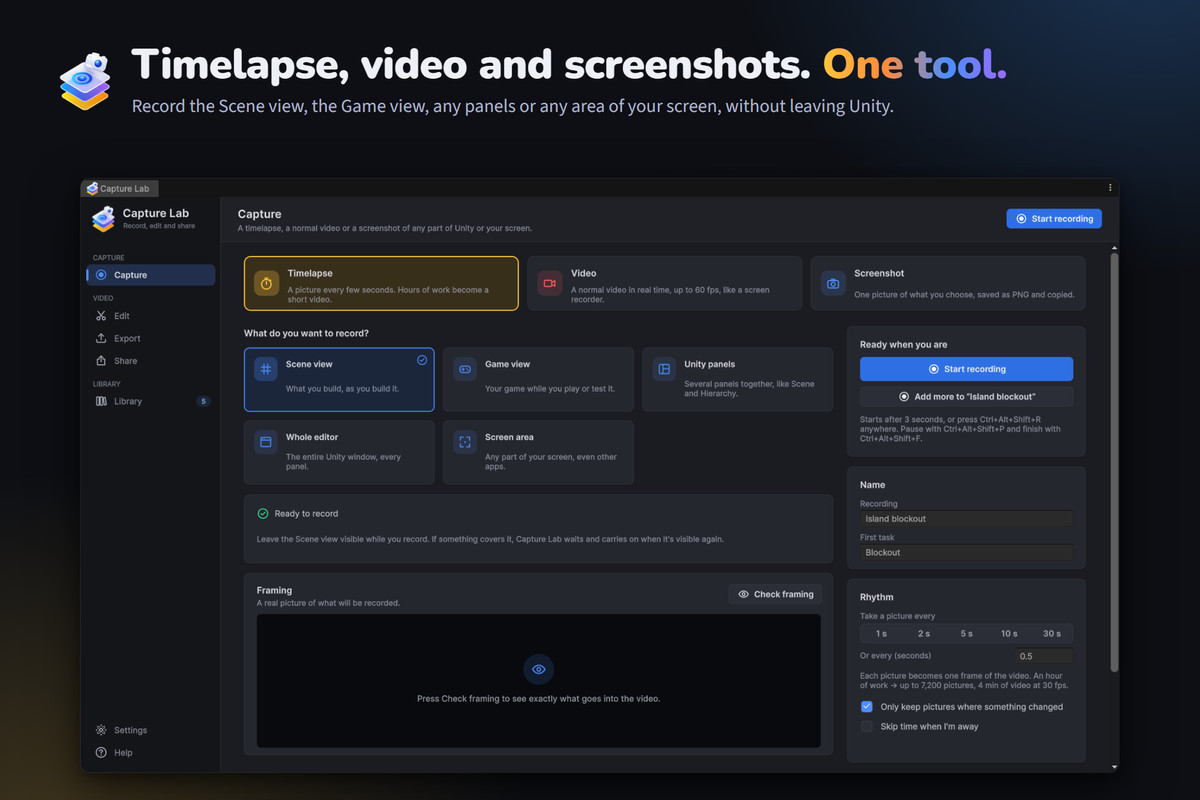Viewport: 1200px width, 800px height.
Task: Click the Scene view grid icon
Action: coord(265,370)
